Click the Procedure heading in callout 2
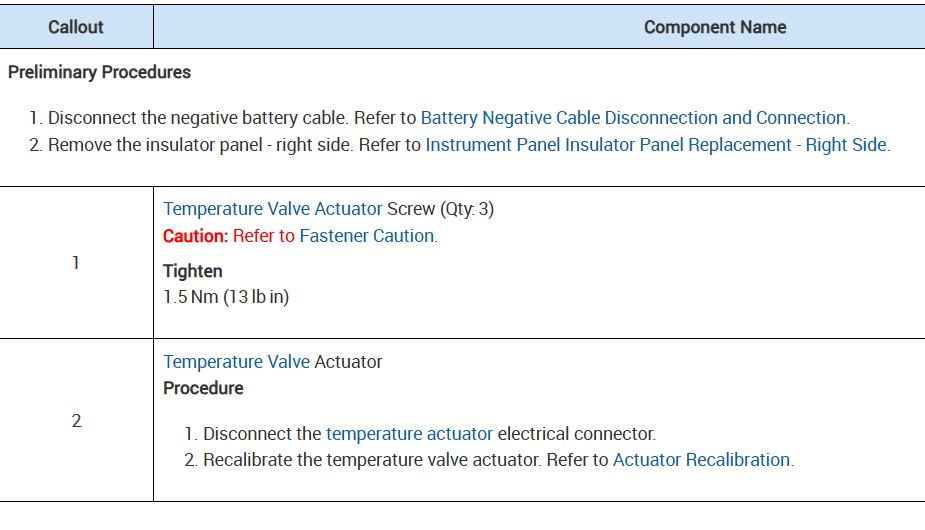925x530 pixels. tap(203, 388)
